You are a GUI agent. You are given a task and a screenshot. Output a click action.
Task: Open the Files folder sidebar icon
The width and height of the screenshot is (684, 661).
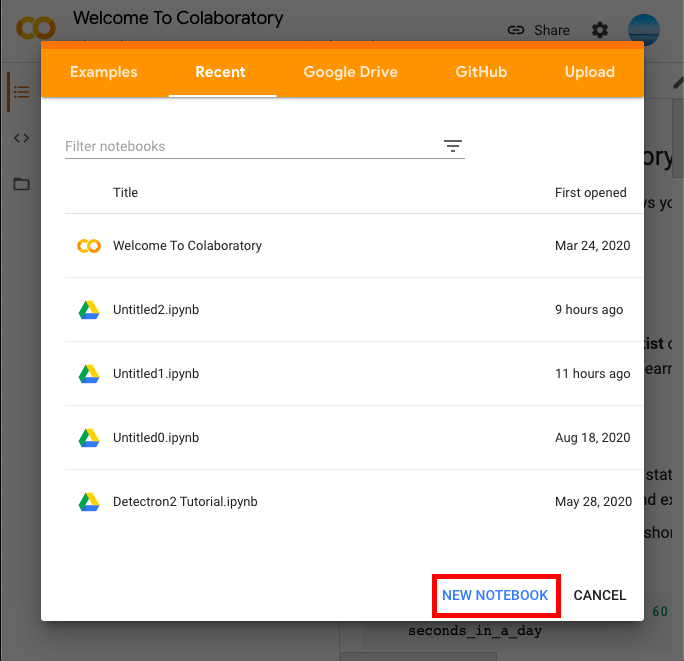21,184
